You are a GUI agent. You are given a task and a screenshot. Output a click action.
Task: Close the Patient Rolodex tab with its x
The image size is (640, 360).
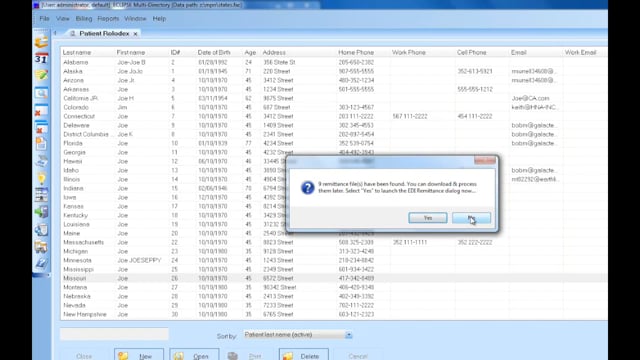(x=135, y=34)
